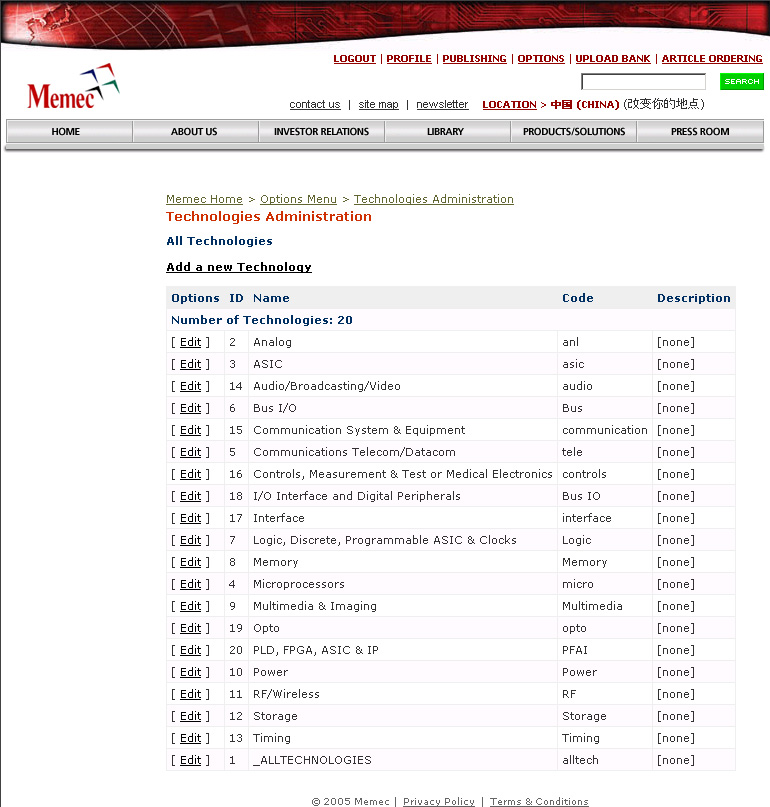
Task: Click the 'All Technologies' heading
Action: 219,241
